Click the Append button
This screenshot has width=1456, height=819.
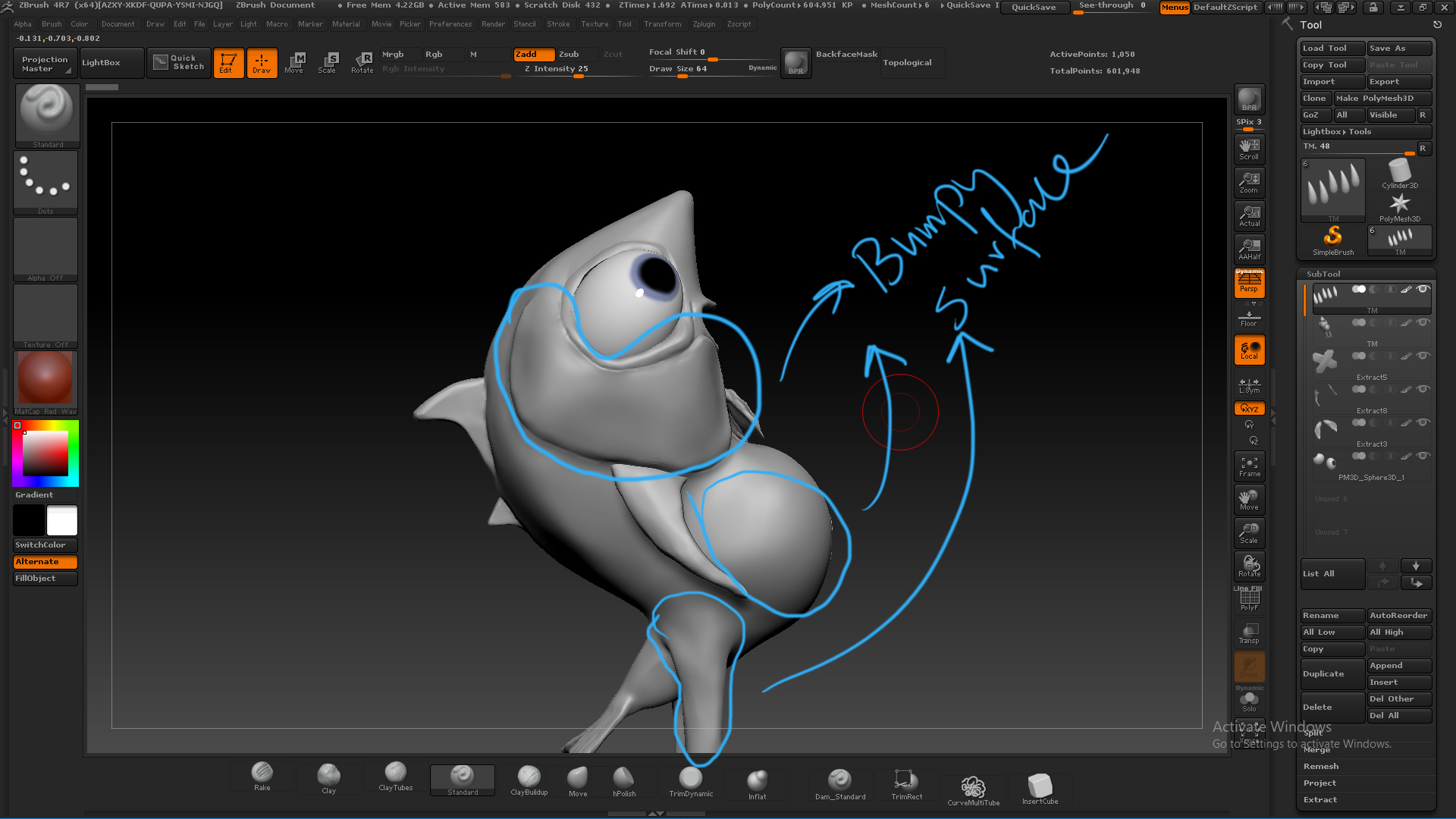(1399, 666)
